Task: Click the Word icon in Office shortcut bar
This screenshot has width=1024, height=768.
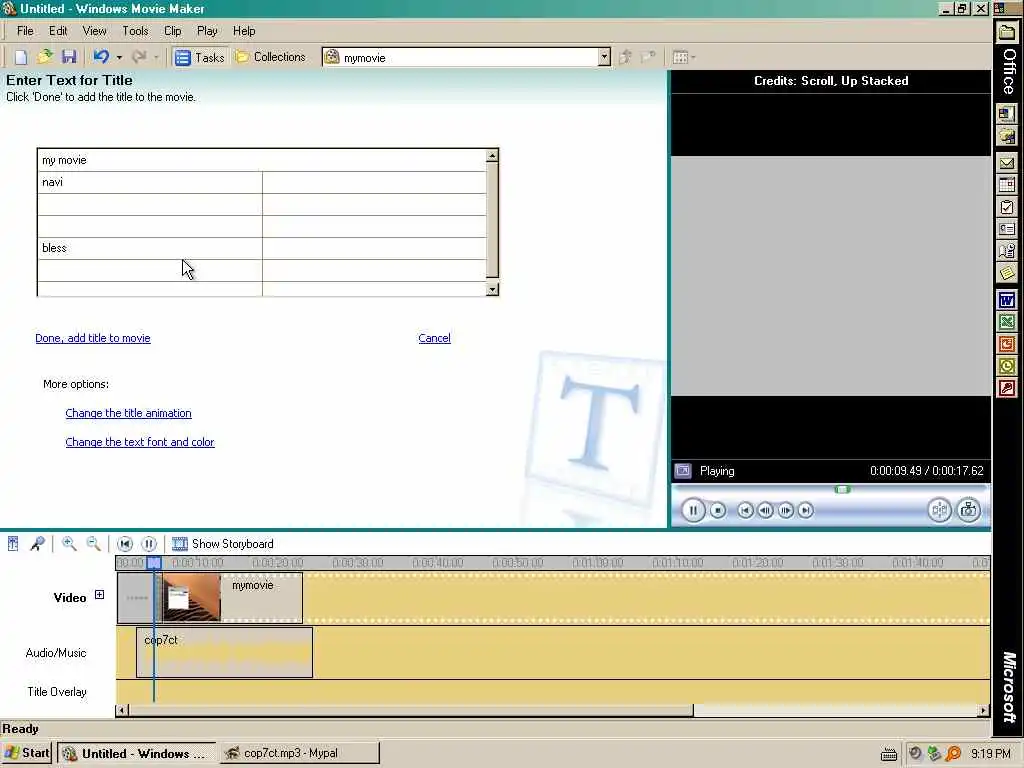Action: pyautogui.click(x=1006, y=300)
